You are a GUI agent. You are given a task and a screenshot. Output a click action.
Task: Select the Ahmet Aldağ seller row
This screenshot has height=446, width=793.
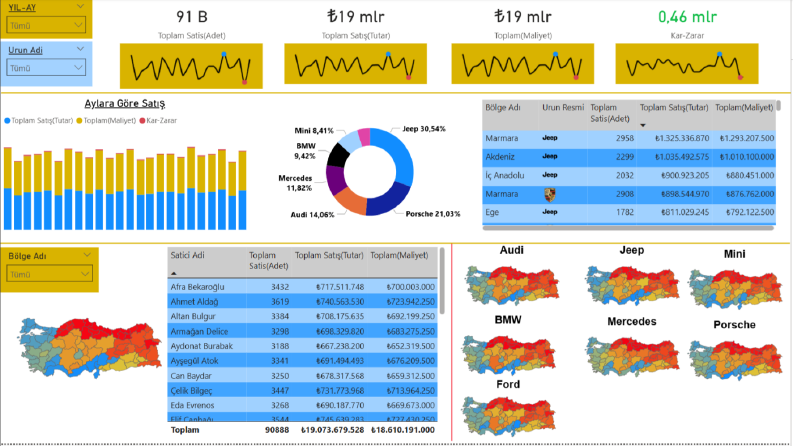[x=302, y=301]
